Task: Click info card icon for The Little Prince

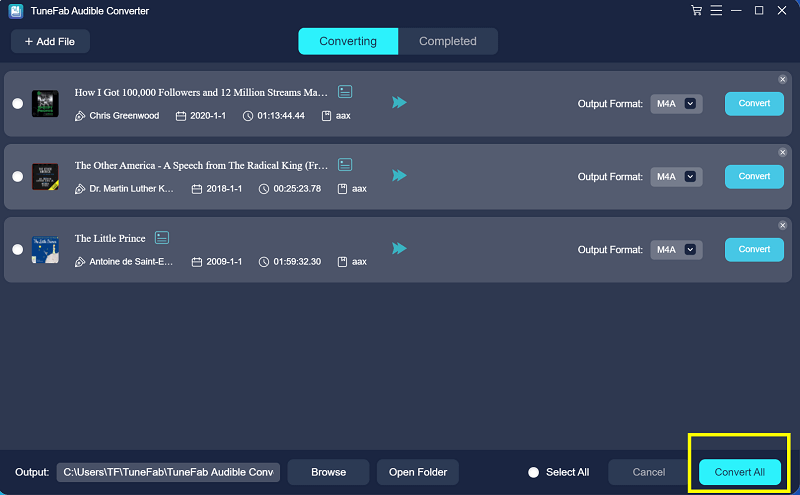Action: click(x=162, y=238)
